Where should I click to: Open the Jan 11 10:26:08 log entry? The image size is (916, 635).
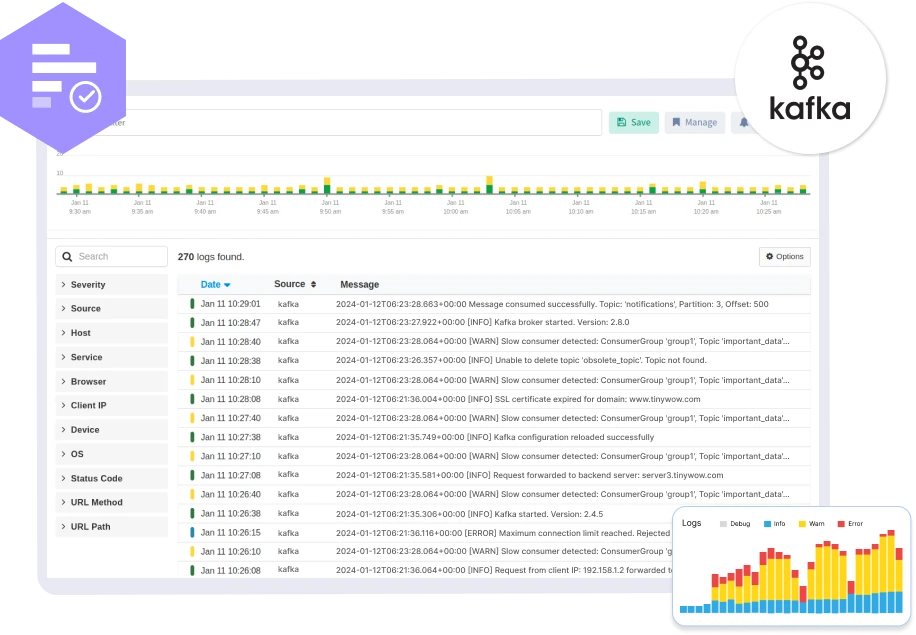425,570
